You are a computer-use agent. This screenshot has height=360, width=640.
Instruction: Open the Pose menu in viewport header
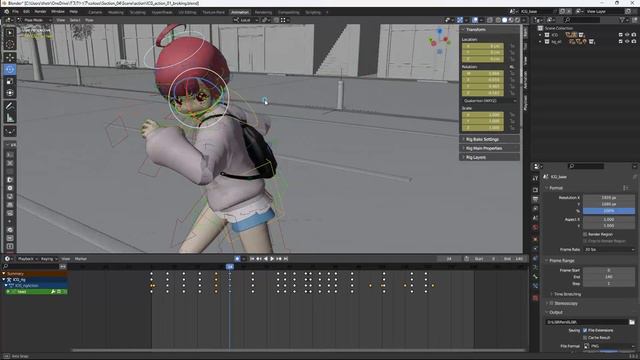[89, 20]
